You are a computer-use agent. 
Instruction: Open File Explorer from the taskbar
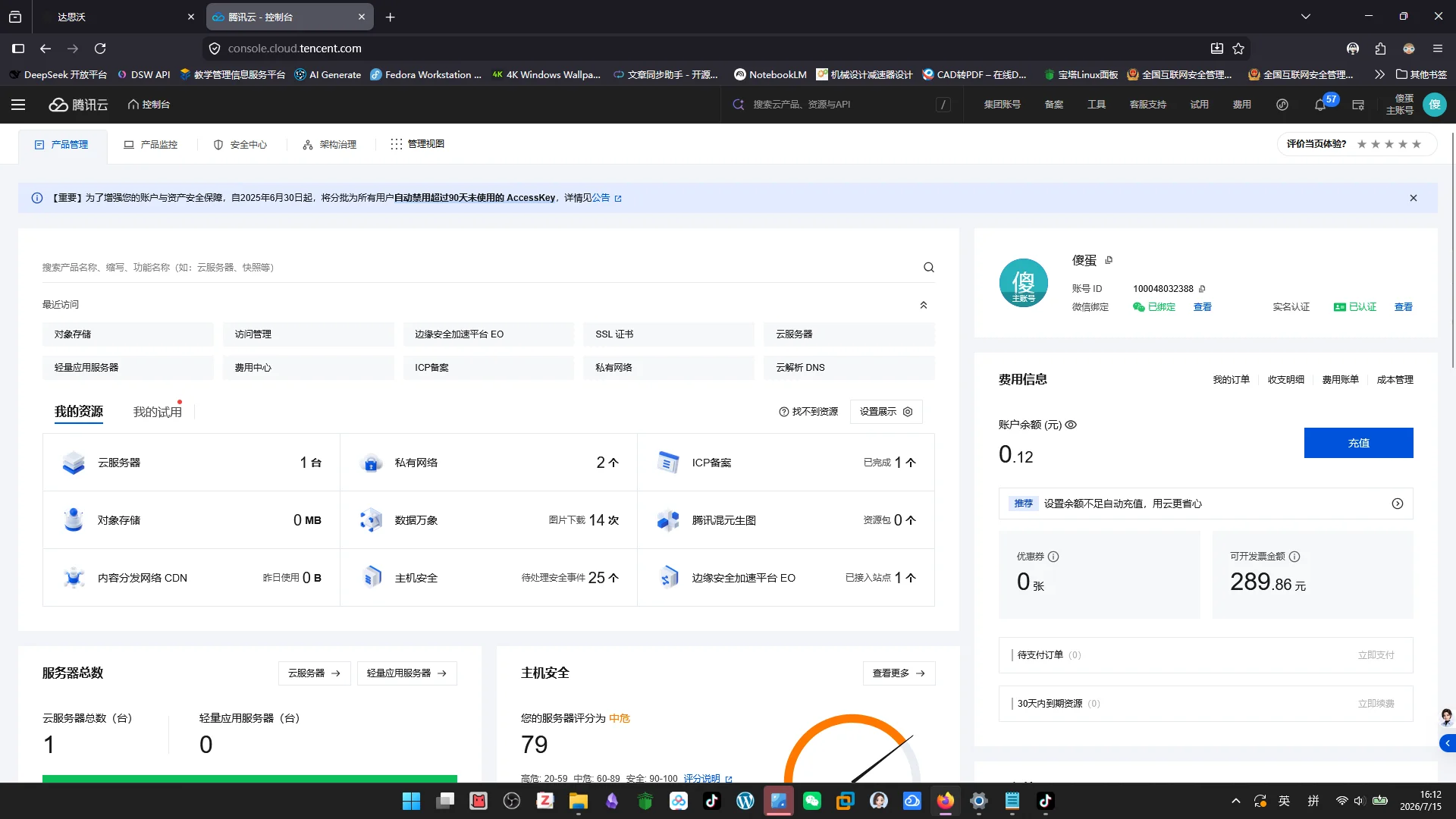click(579, 801)
